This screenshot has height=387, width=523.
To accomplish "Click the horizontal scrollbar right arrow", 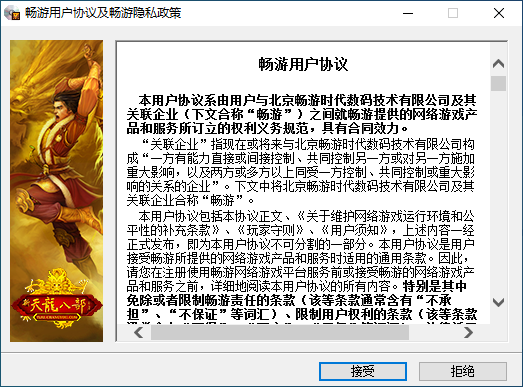I will pyautogui.click(x=469, y=332).
